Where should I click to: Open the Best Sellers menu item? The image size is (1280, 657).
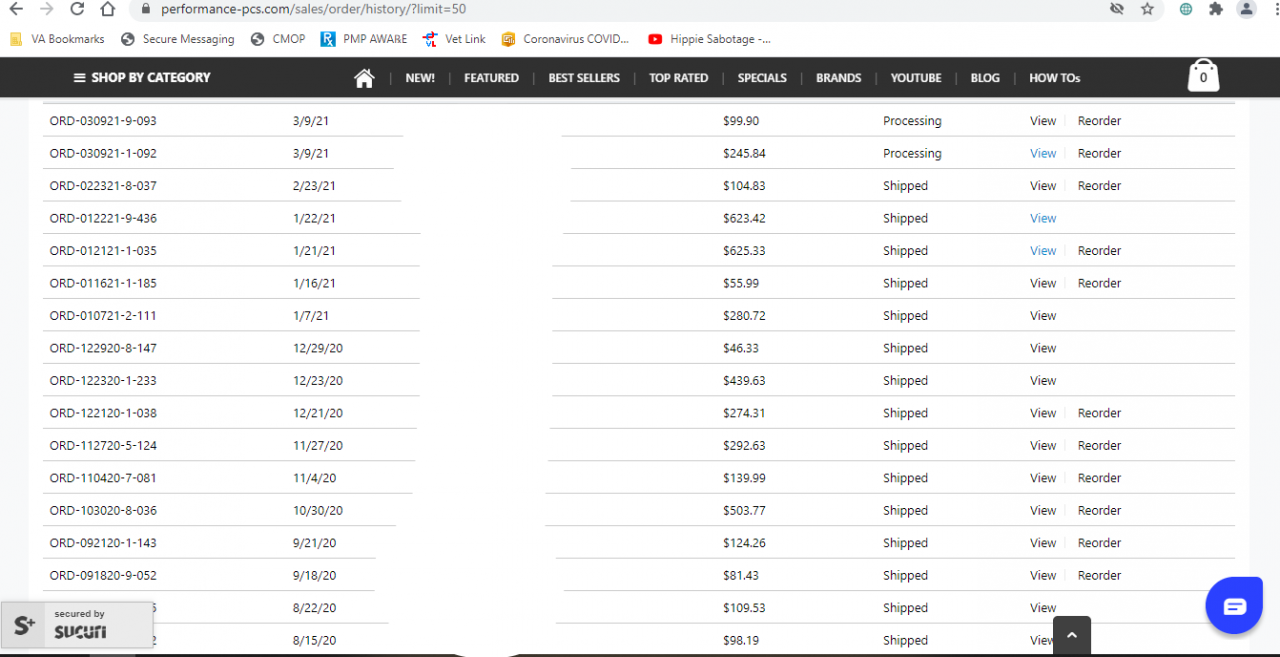coord(584,78)
